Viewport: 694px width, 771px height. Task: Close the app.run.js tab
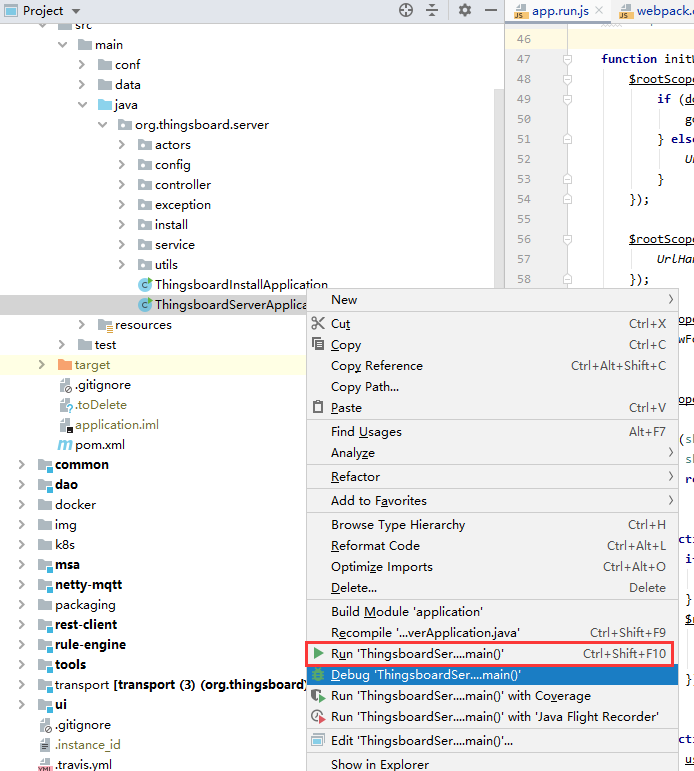(599, 10)
